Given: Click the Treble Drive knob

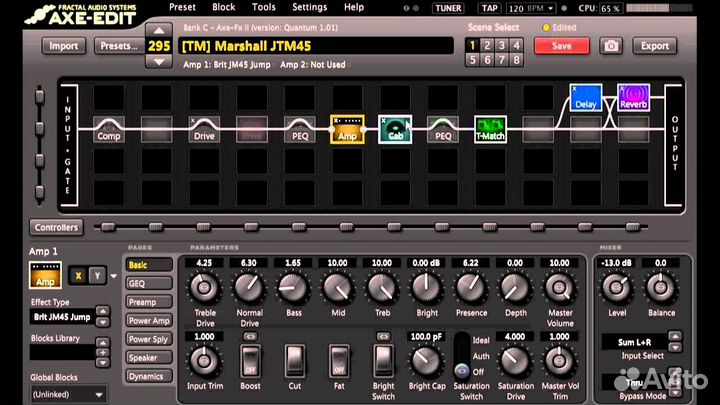Looking at the screenshot, I should [204, 287].
